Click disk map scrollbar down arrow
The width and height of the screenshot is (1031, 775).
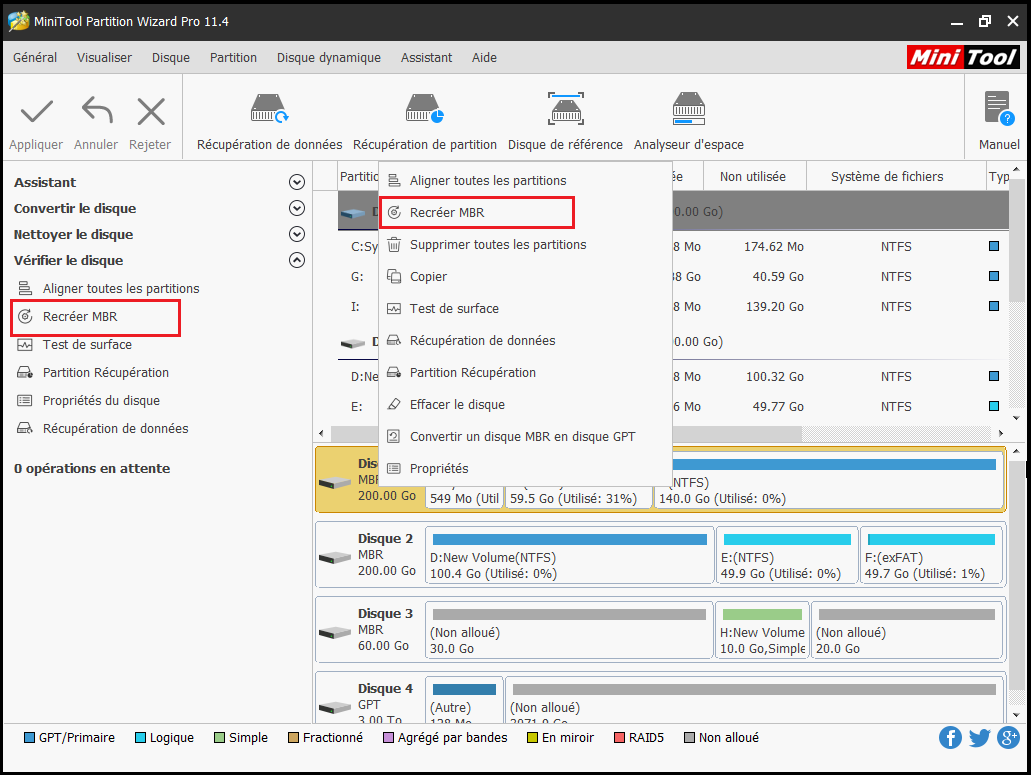tap(1016, 715)
